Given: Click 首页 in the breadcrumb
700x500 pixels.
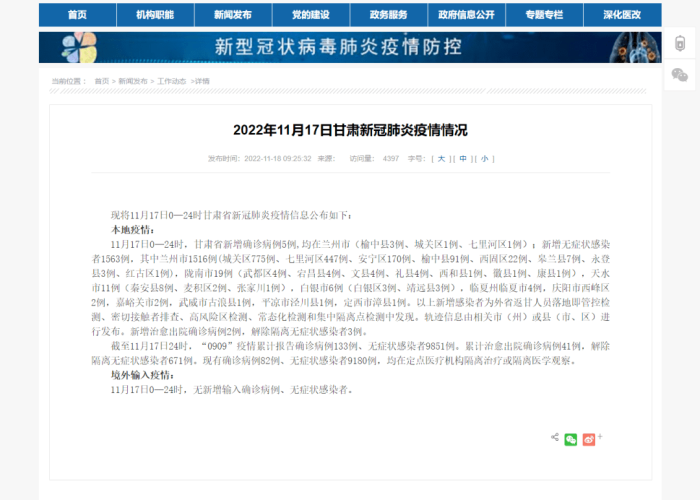Looking at the screenshot, I should [102, 81].
